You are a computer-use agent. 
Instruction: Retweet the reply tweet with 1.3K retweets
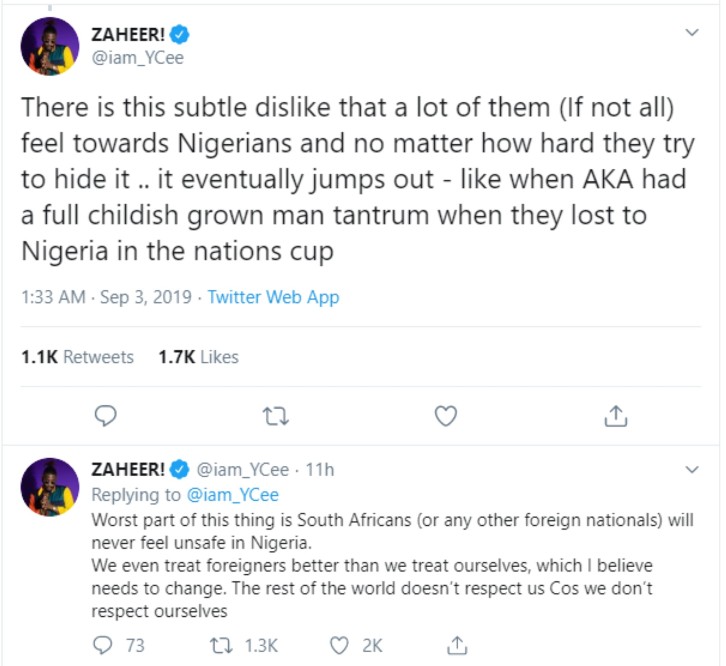244,645
